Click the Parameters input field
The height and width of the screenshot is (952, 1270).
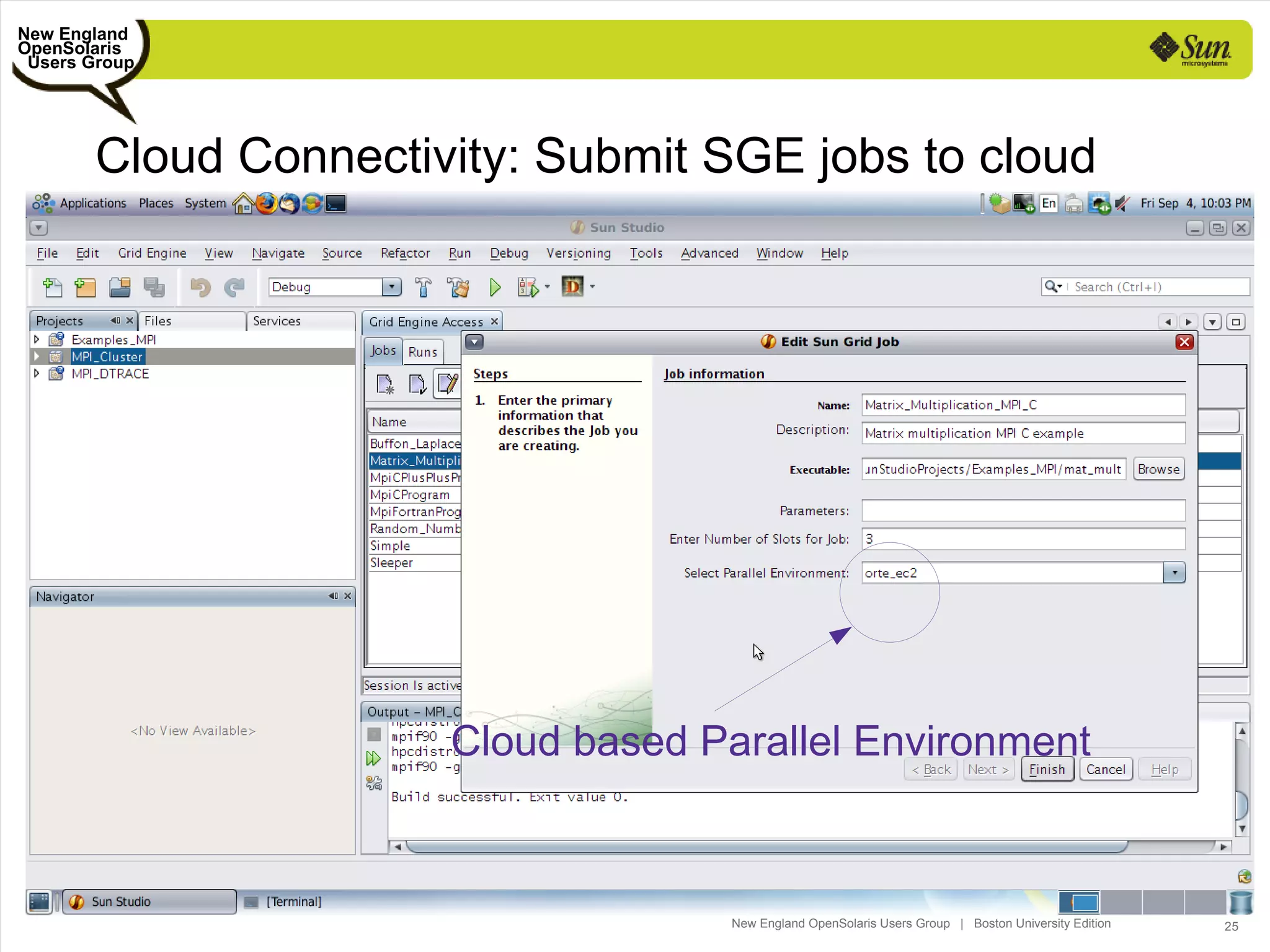click(x=1023, y=511)
